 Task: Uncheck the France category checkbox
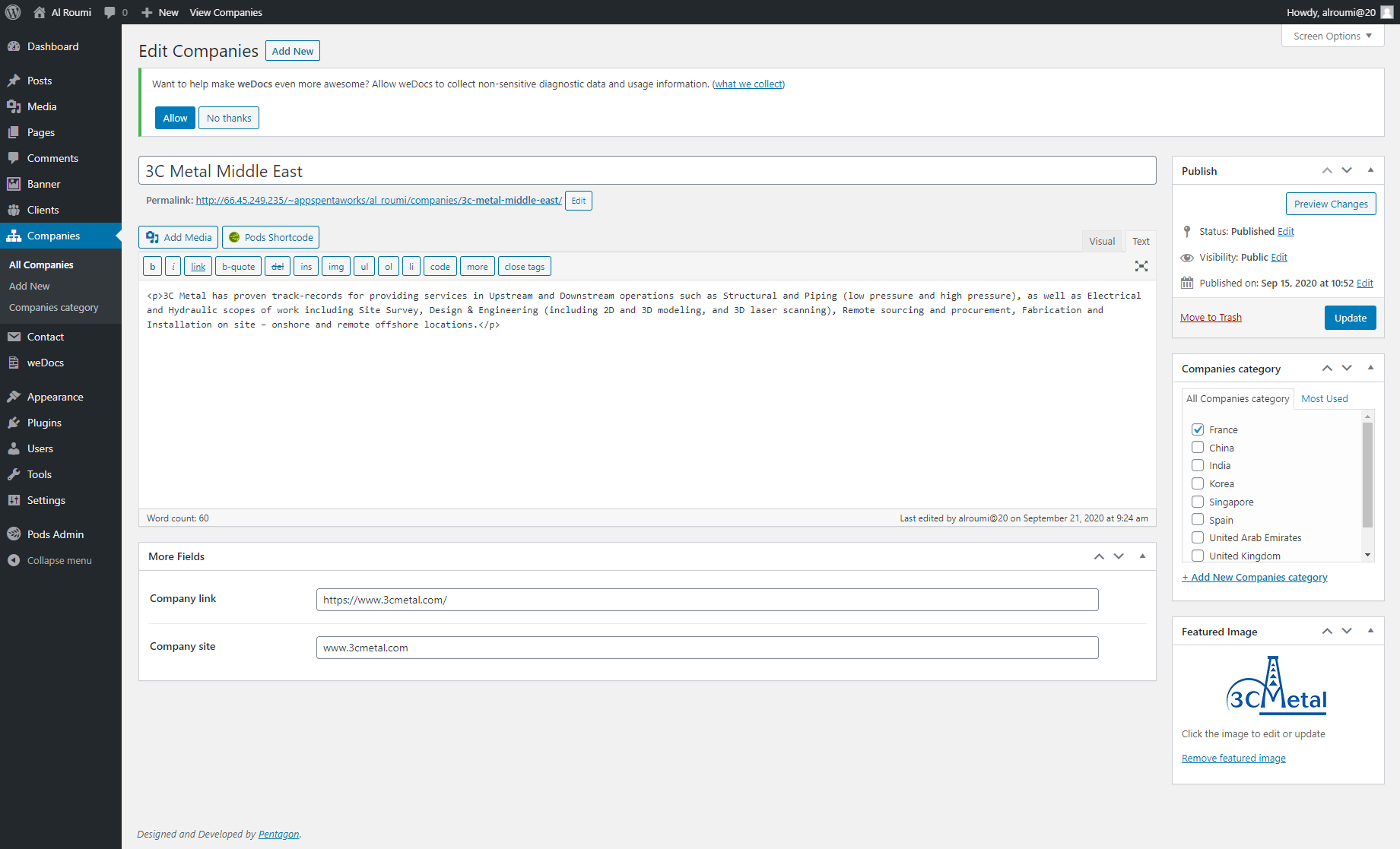[x=1198, y=429]
